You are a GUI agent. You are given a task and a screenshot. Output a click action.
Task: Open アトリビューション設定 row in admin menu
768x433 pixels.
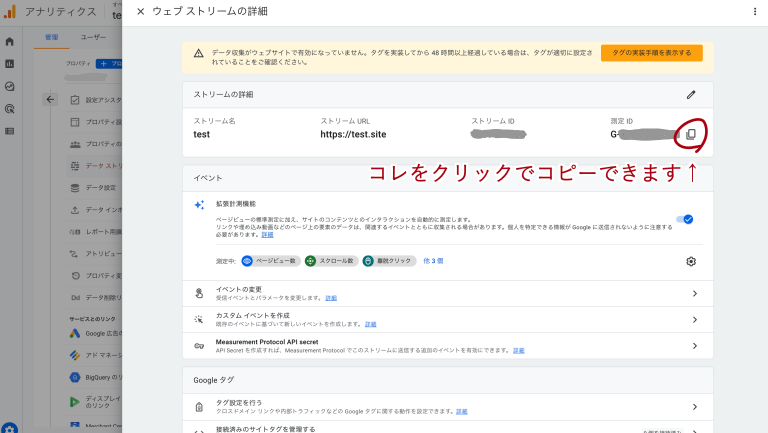[96, 254]
